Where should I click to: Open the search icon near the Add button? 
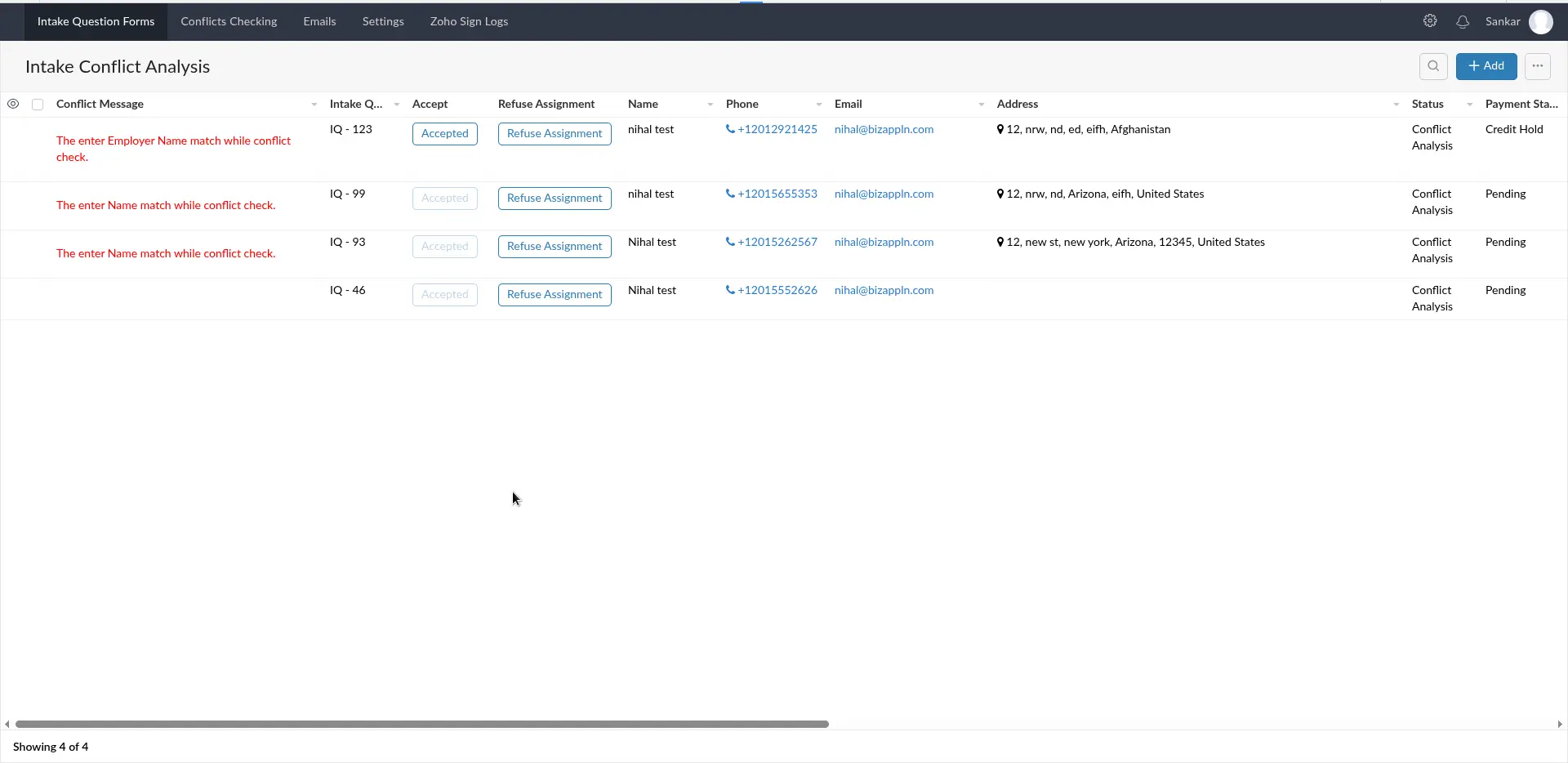pyautogui.click(x=1434, y=66)
